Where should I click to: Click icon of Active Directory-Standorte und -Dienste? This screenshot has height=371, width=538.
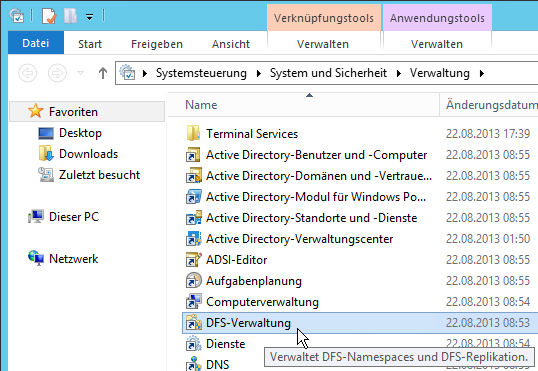194,218
